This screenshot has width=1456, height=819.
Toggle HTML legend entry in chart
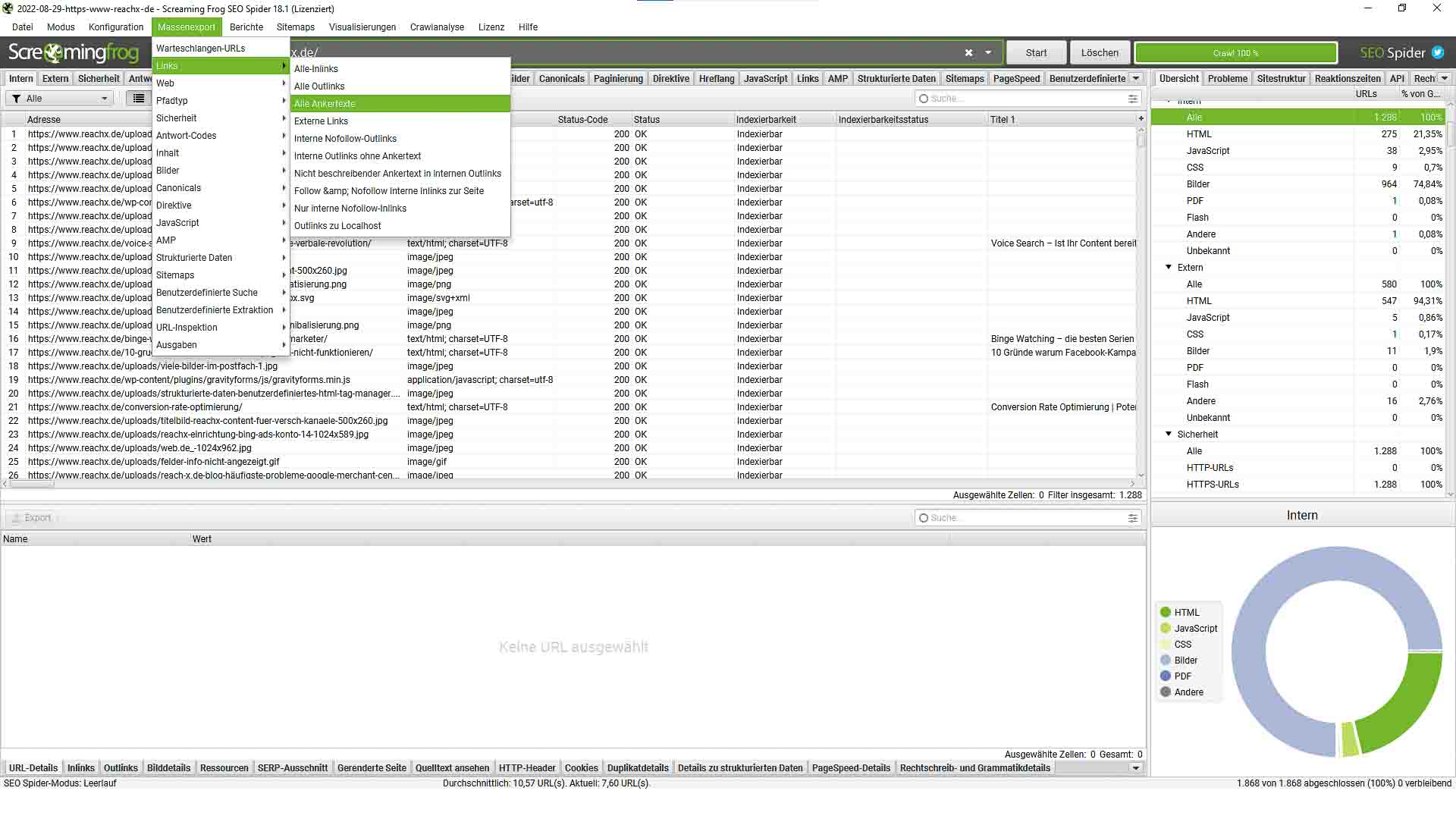tap(1187, 613)
